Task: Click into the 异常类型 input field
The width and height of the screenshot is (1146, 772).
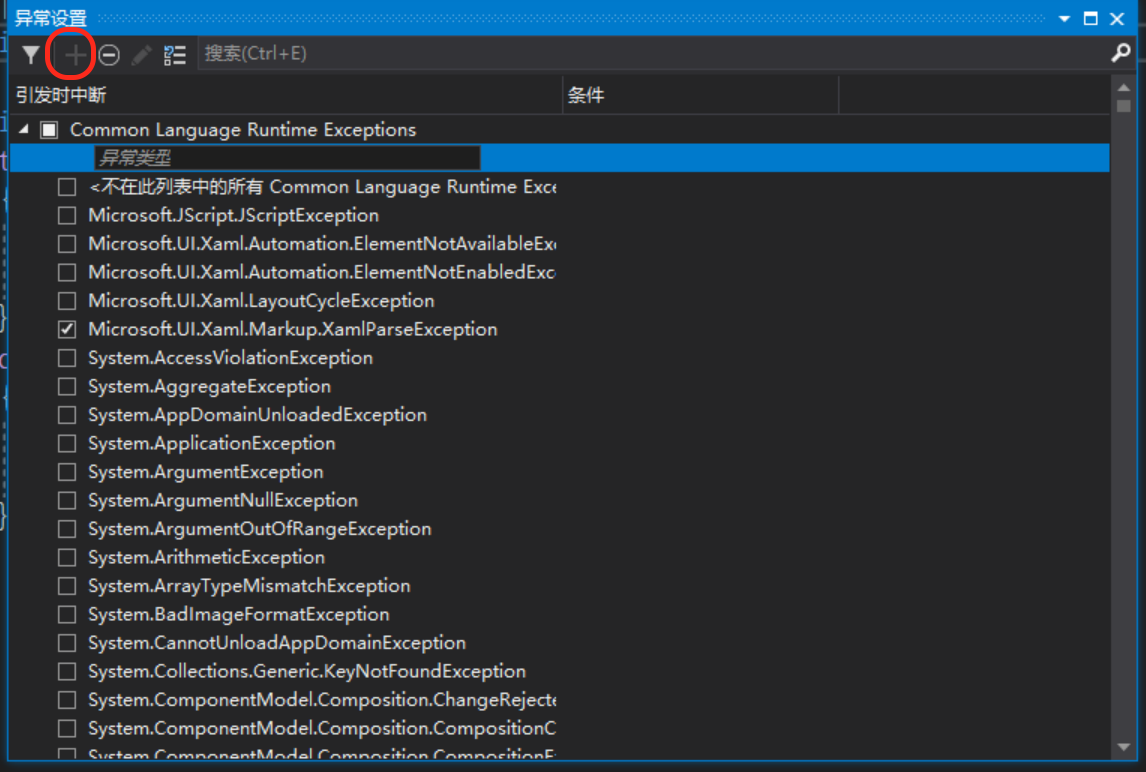Action: pos(287,158)
